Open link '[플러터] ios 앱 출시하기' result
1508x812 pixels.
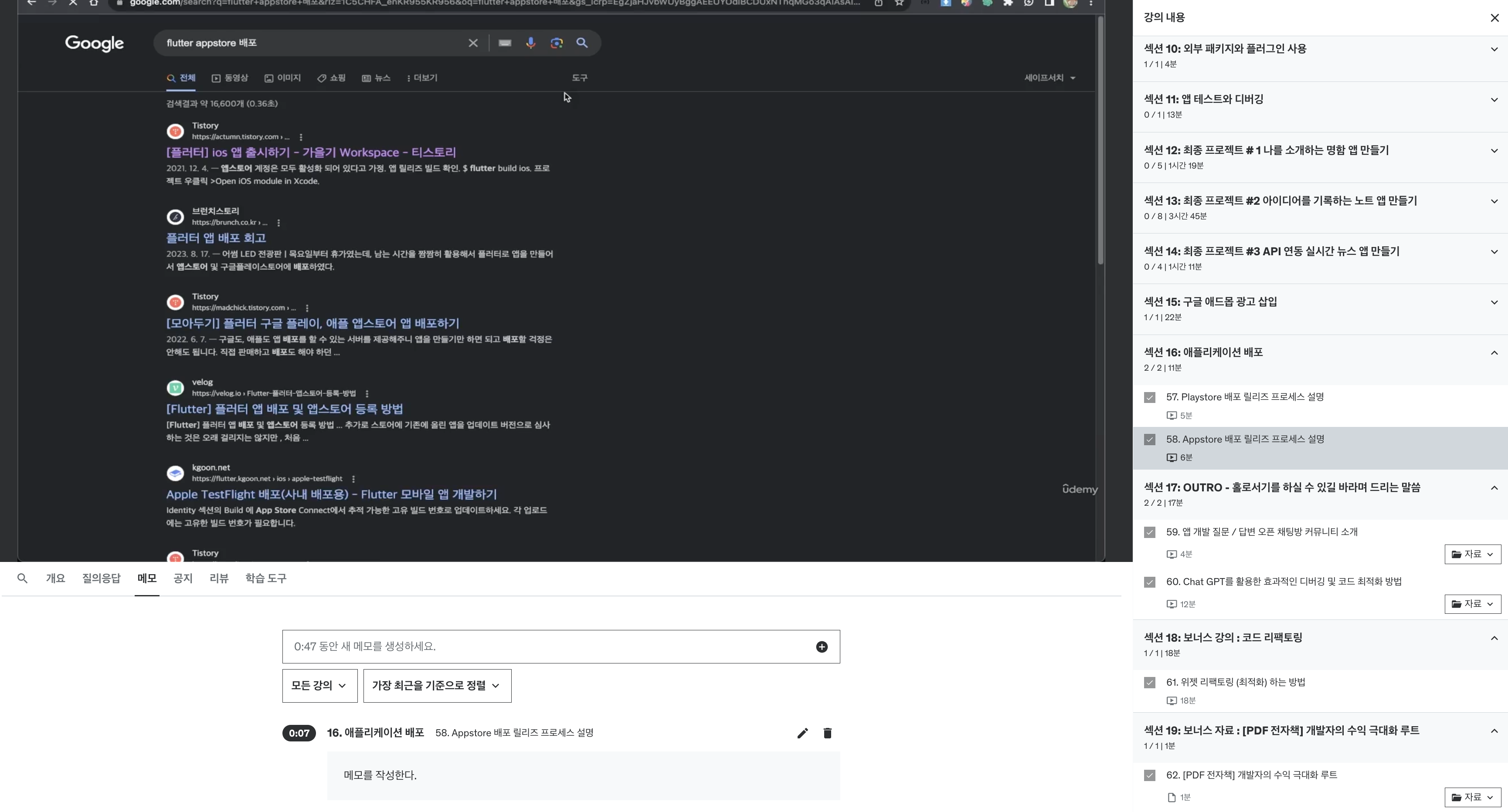[x=311, y=153]
